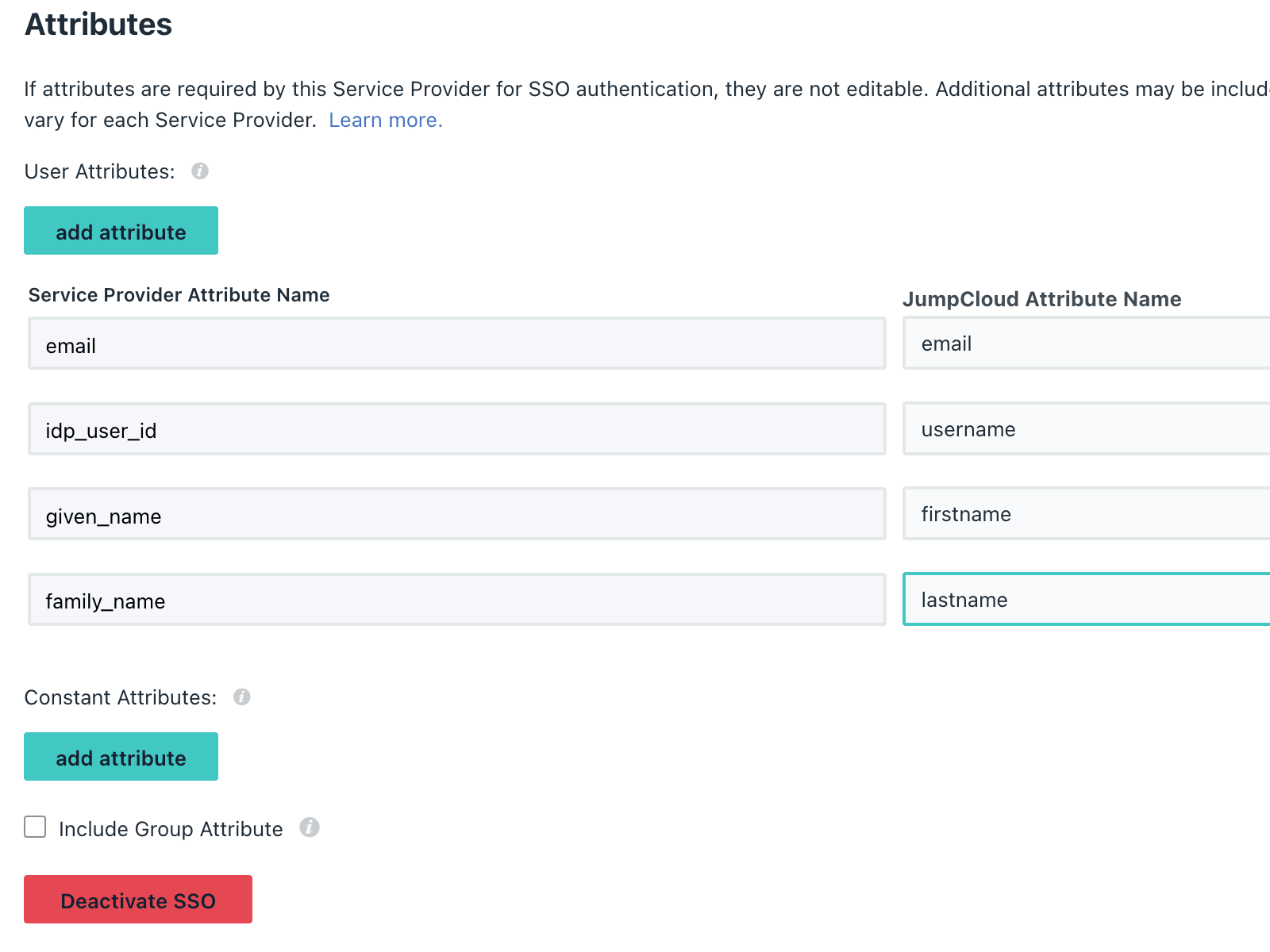Click the Service Provider Attribute Name column header
Viewport: 1270px width, 952px height.
point(179,295)
